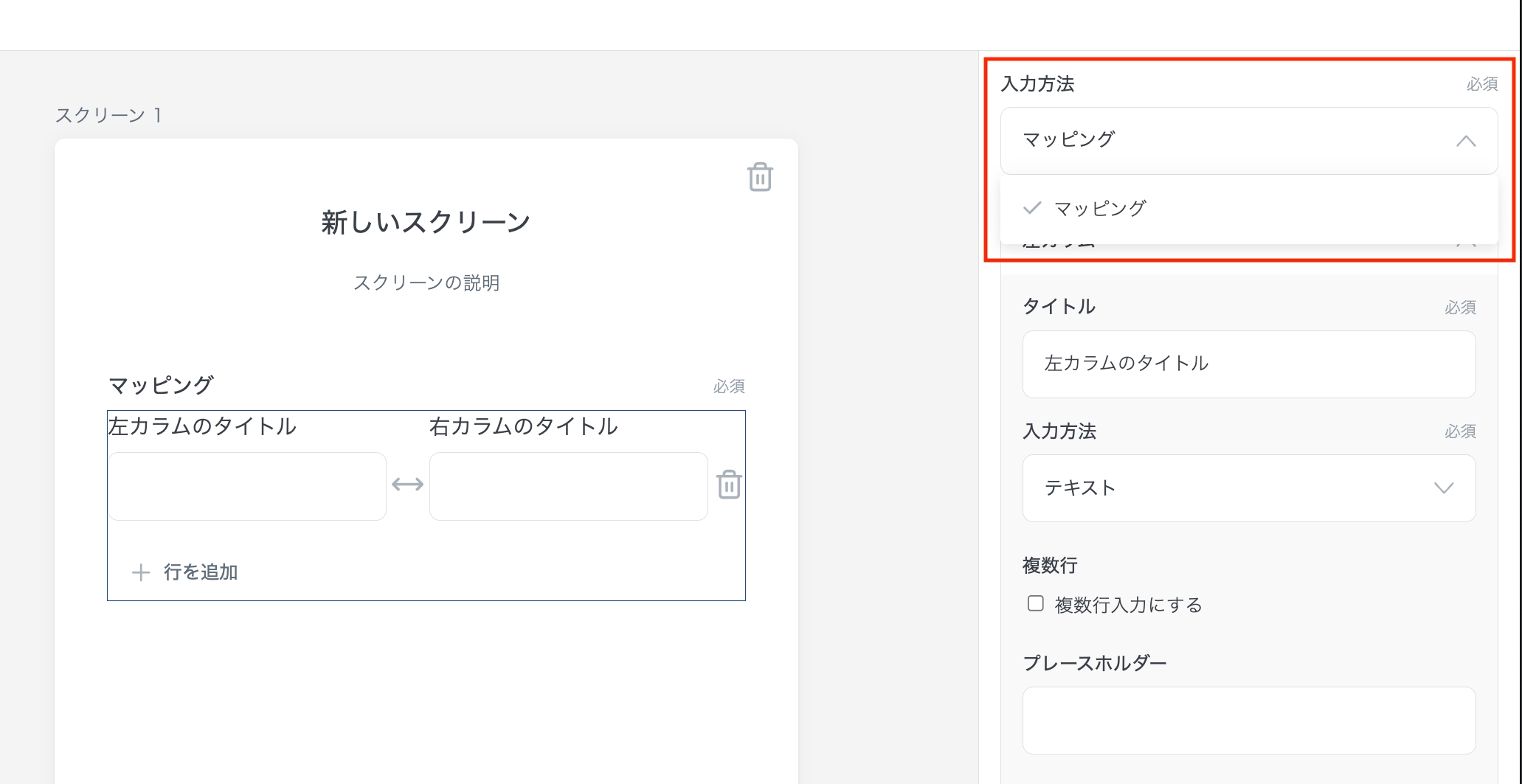Focus the タイトル field containing 左カラムのタイトル
Screen dimensions: 1522x784
(x=1248, y=364)
